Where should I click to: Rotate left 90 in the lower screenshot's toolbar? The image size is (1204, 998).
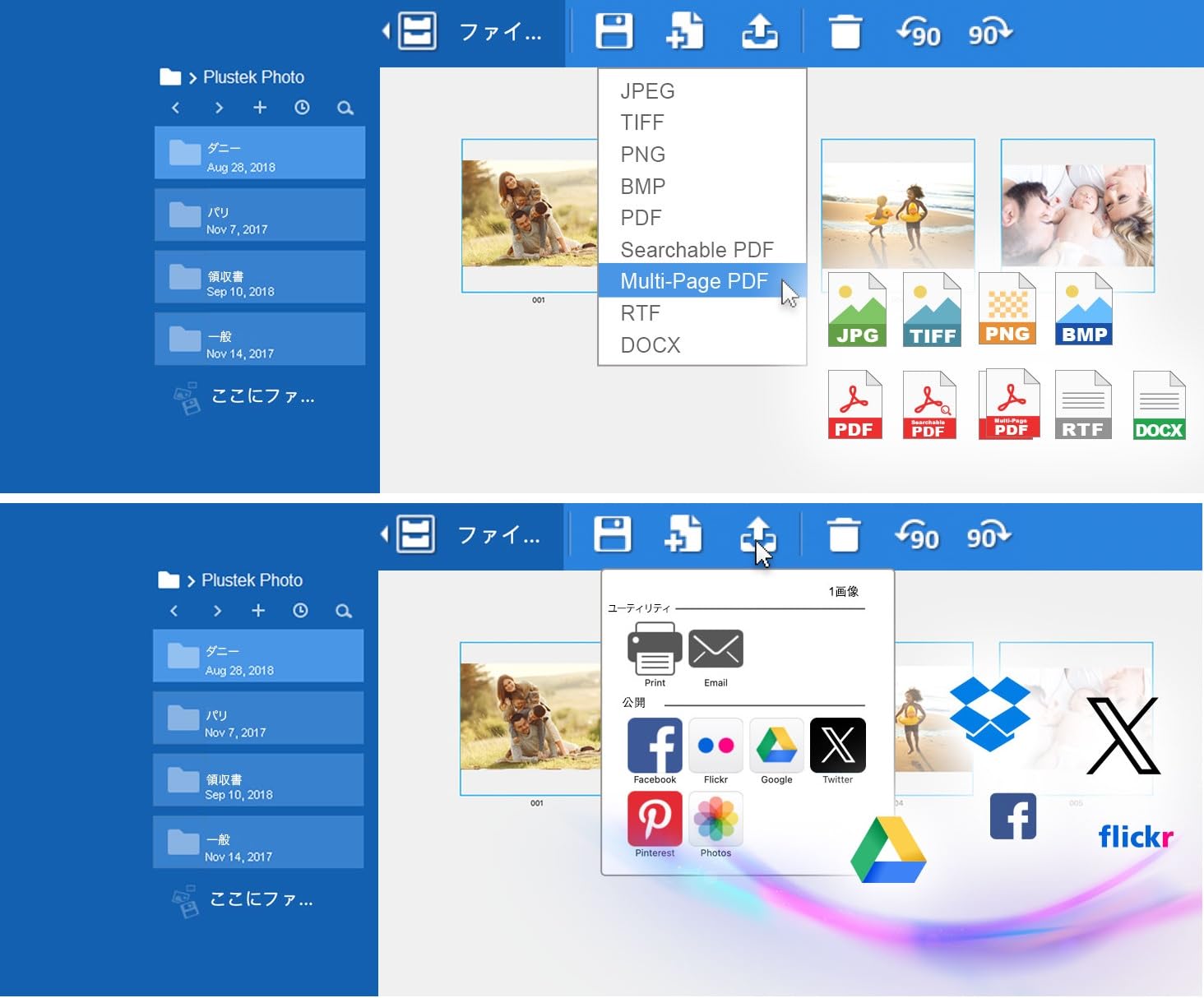click(x=916, y=536)
